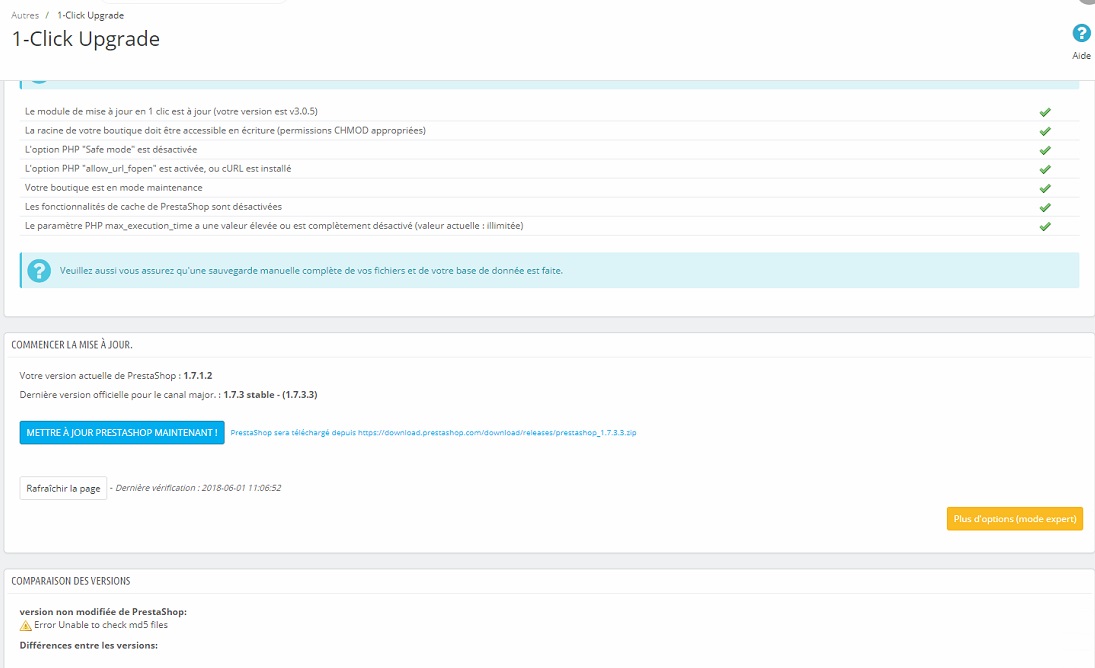
Task: Click the 'Comparaison des versions' heading
Action: [71, 581]
